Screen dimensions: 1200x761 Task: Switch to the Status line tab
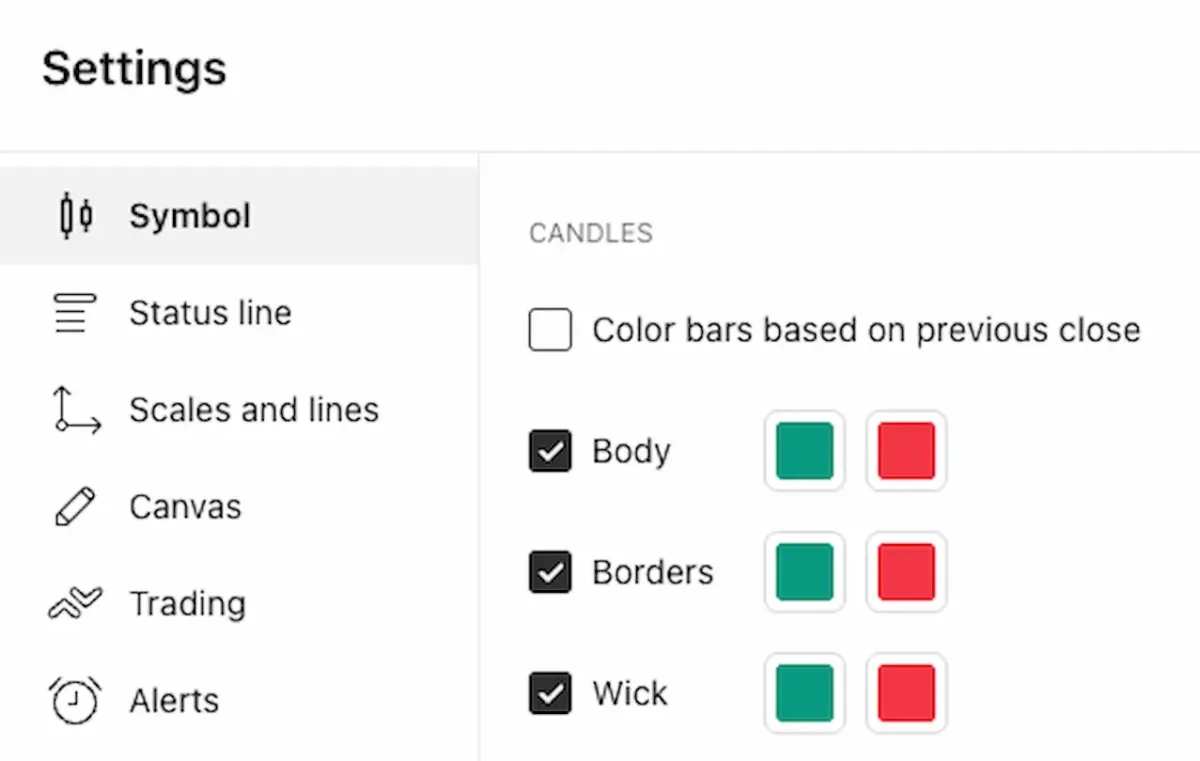tap(239, 313)
